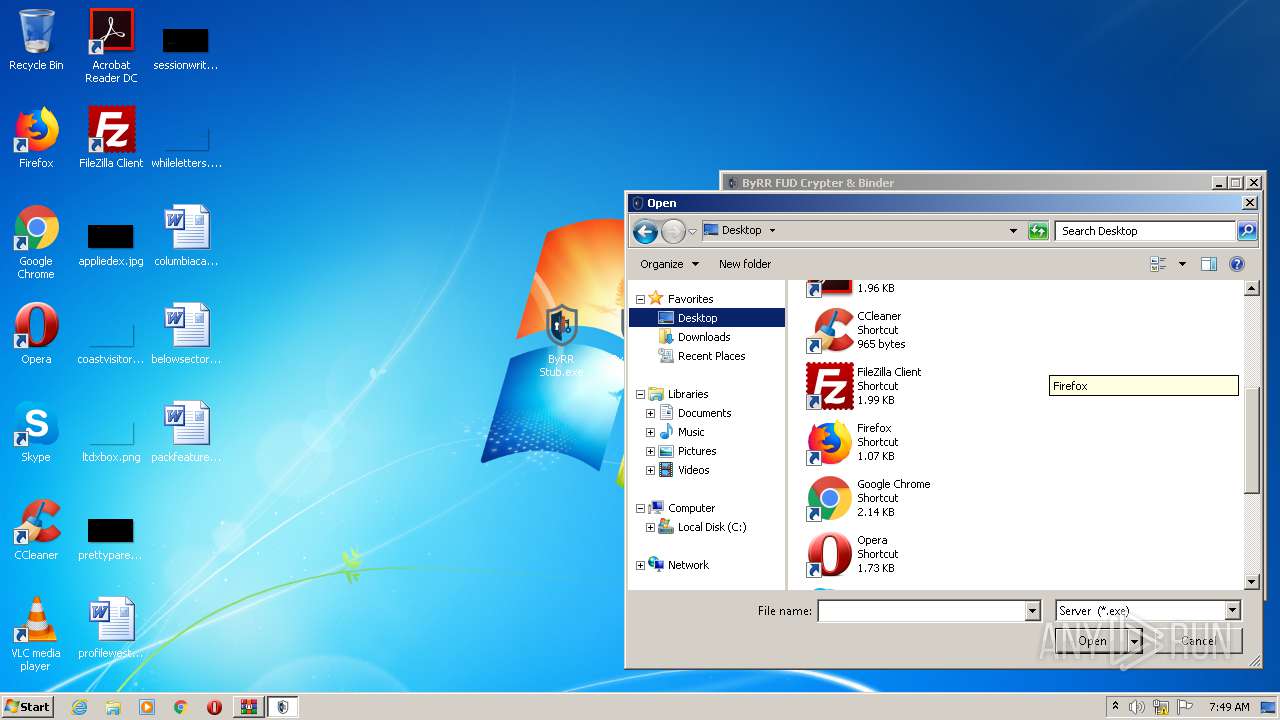The height and width of the screenshot is (720, 1280).
Task: Select packfeature Word document on desktop
Action: pos(186,432)
